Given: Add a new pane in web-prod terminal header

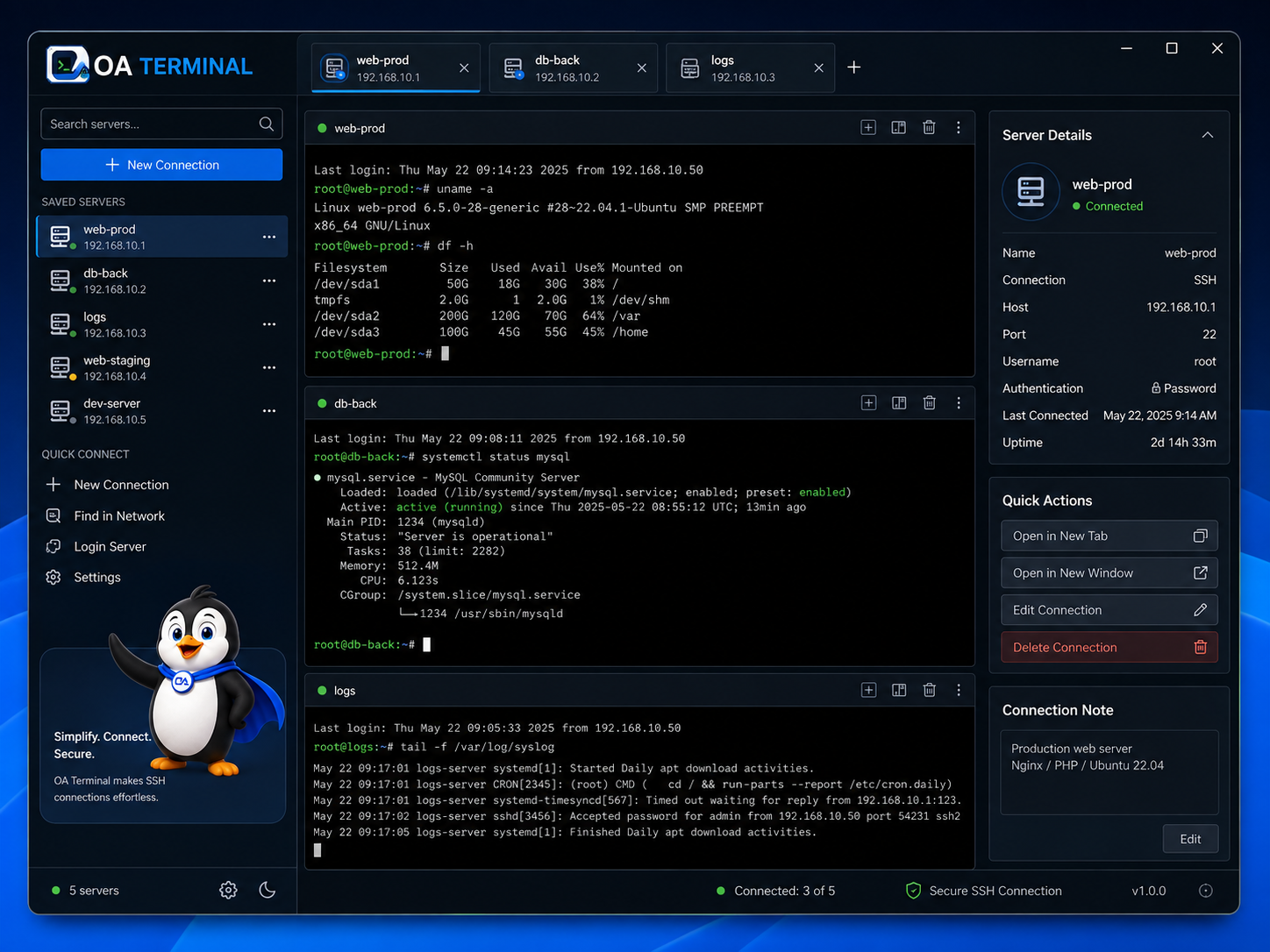Looking at the screenshot, I should coord(868,128).
